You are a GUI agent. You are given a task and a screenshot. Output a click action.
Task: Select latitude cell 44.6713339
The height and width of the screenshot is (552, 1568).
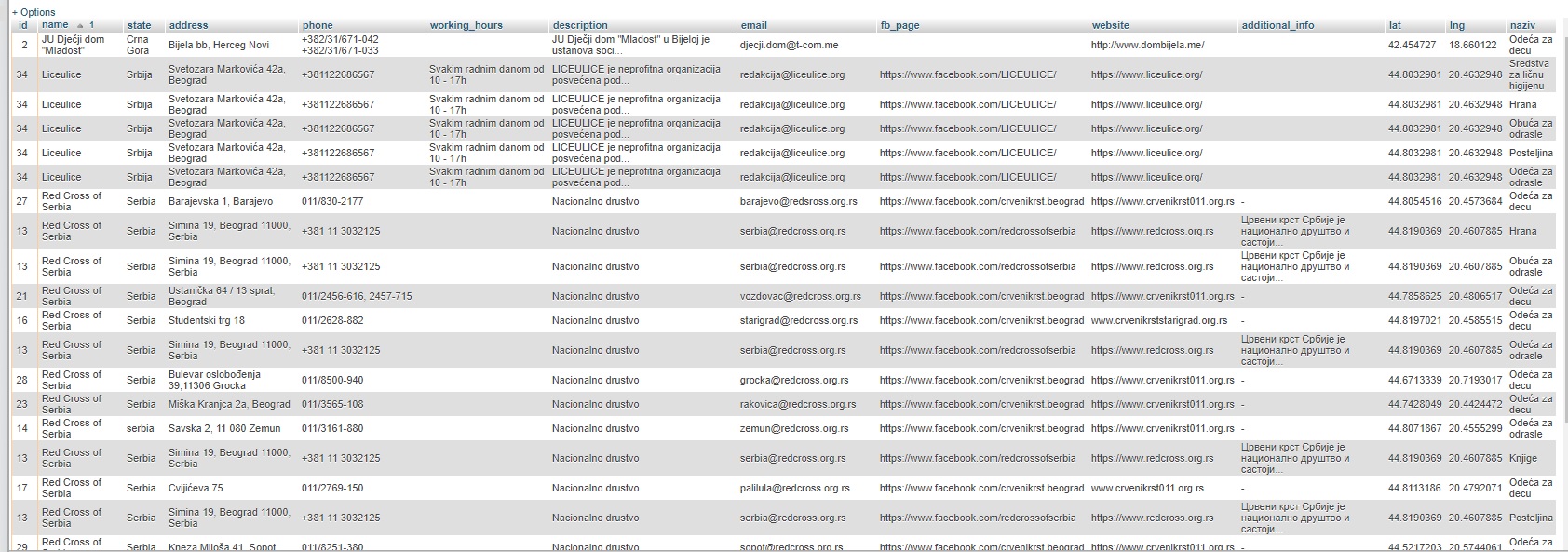pyautogui.click(x=1415, y=380)
